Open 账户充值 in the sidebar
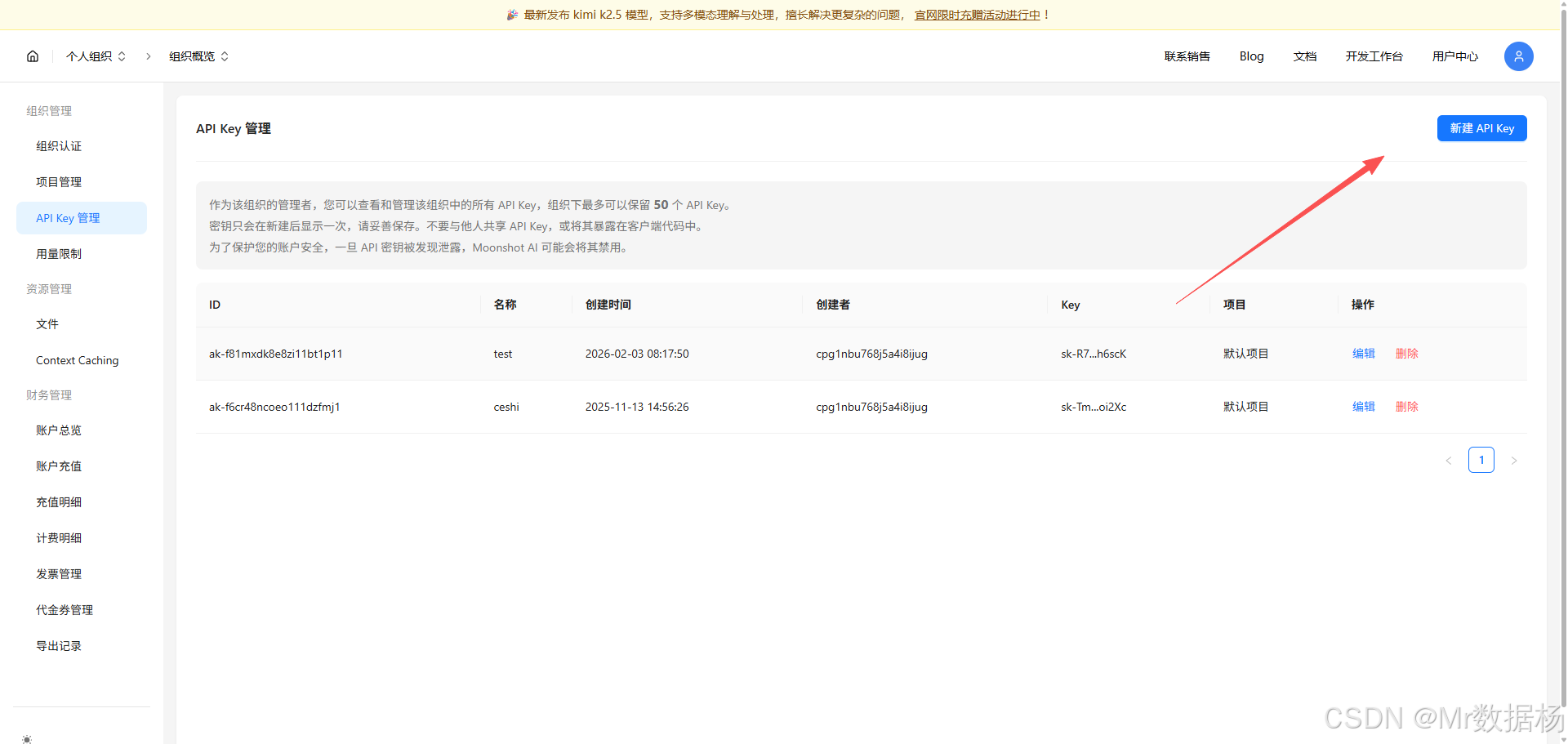Image resolution: width=1568 pixels, height=744 pixels. (x=58, y=466)
